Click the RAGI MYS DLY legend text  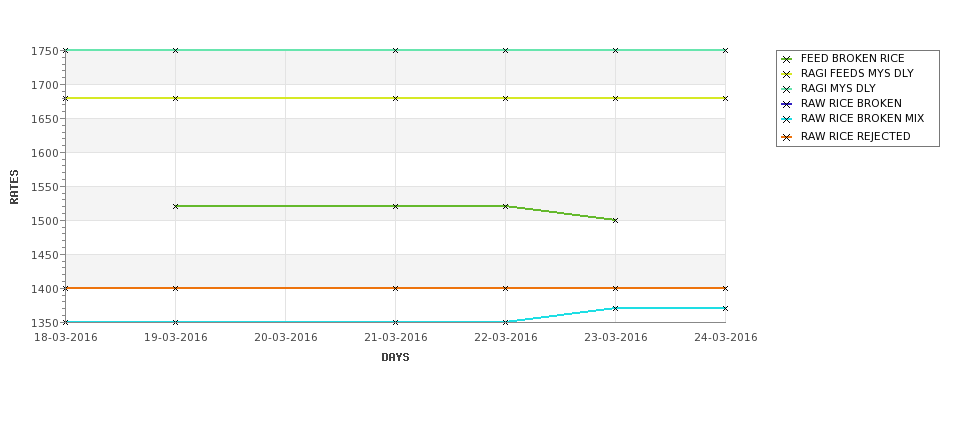(x=838, y=88)
